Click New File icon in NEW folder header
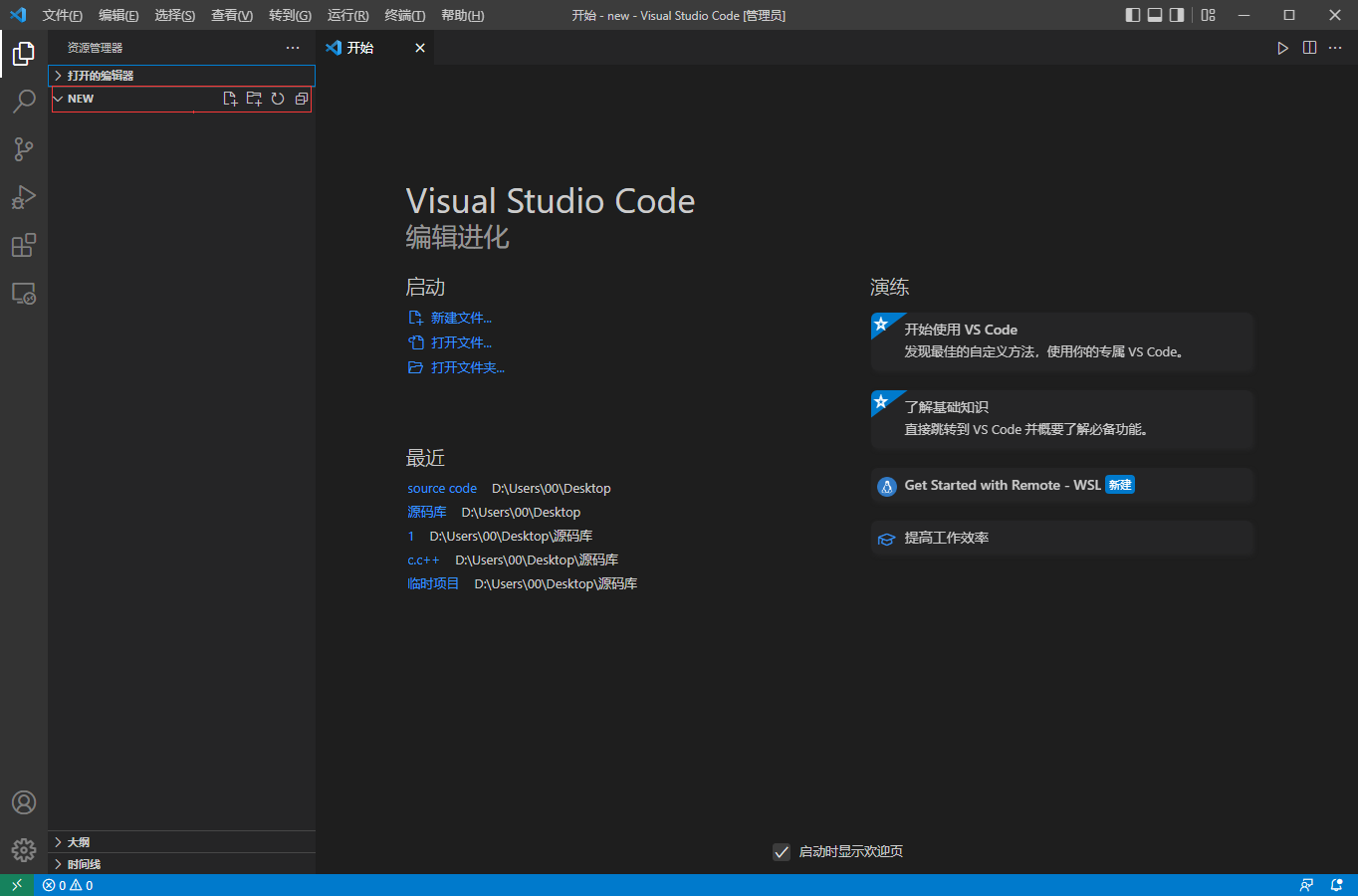The image size is (1358, 896). [230, 99]
